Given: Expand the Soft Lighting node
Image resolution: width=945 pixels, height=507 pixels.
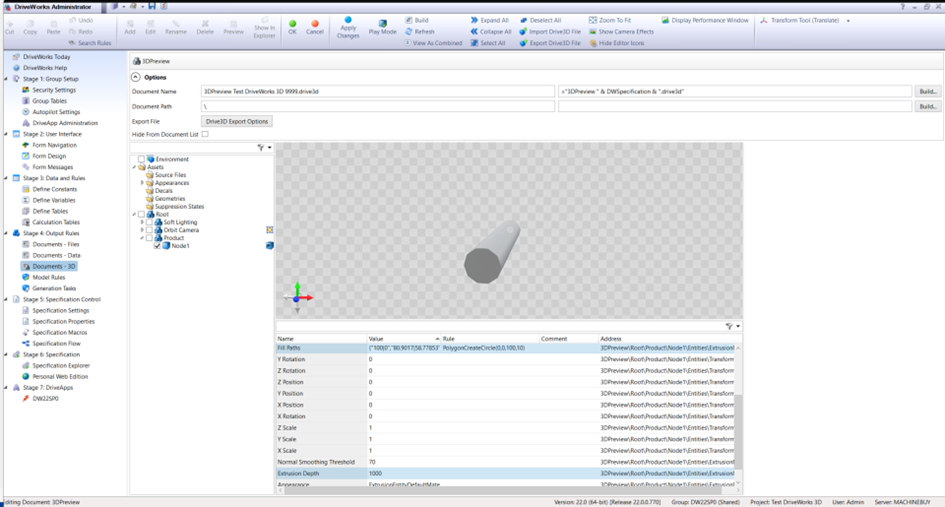Looking at the screenshot, I should point(142,222).
